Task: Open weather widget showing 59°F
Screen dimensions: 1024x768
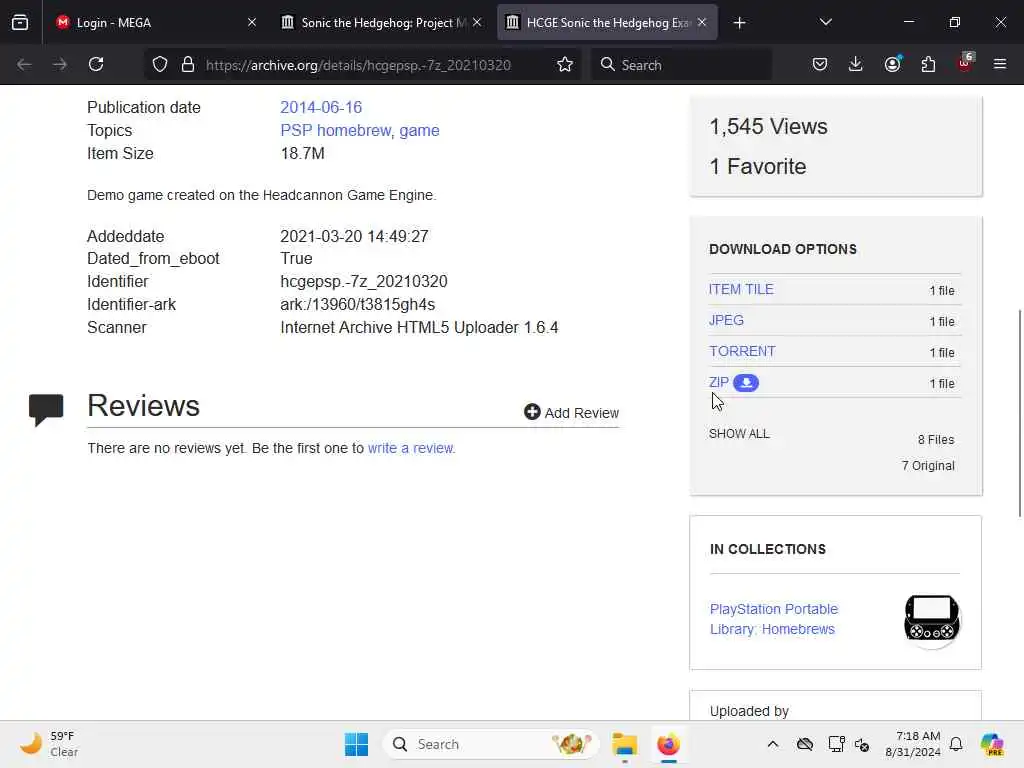Action: pyautogui.click(x=48, y=744)
